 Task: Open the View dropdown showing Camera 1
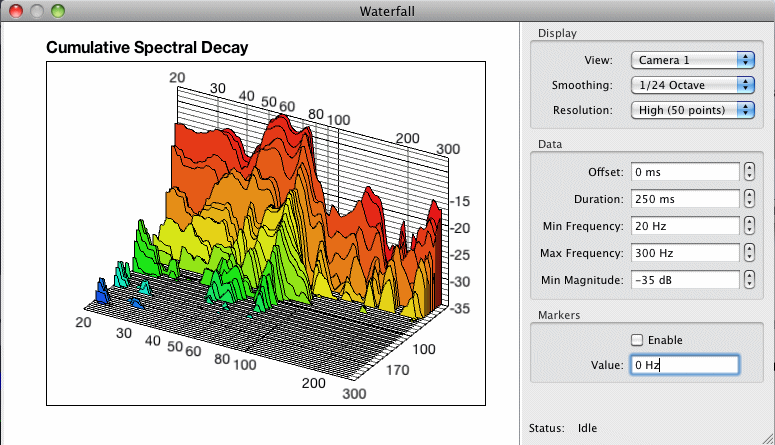point(692,60)
